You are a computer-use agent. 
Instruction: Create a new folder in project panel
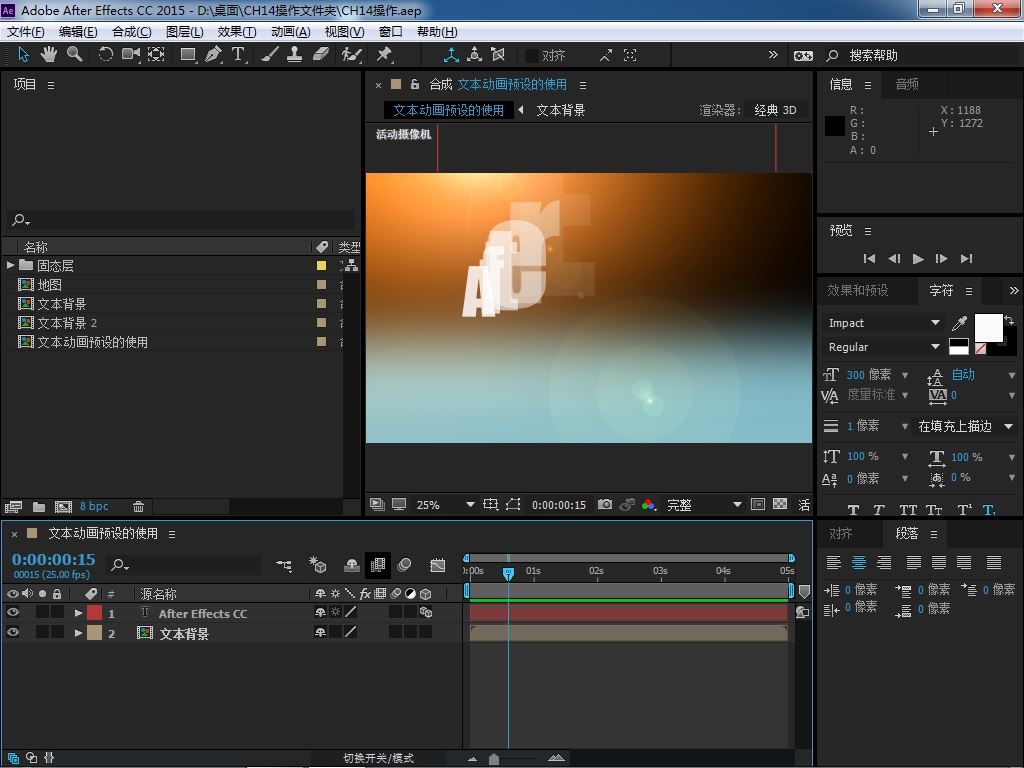(39, 506)
